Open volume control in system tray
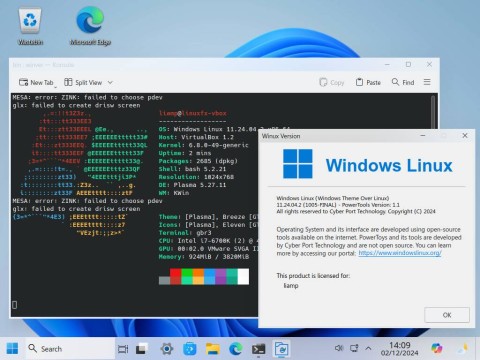 pos(339,348)
